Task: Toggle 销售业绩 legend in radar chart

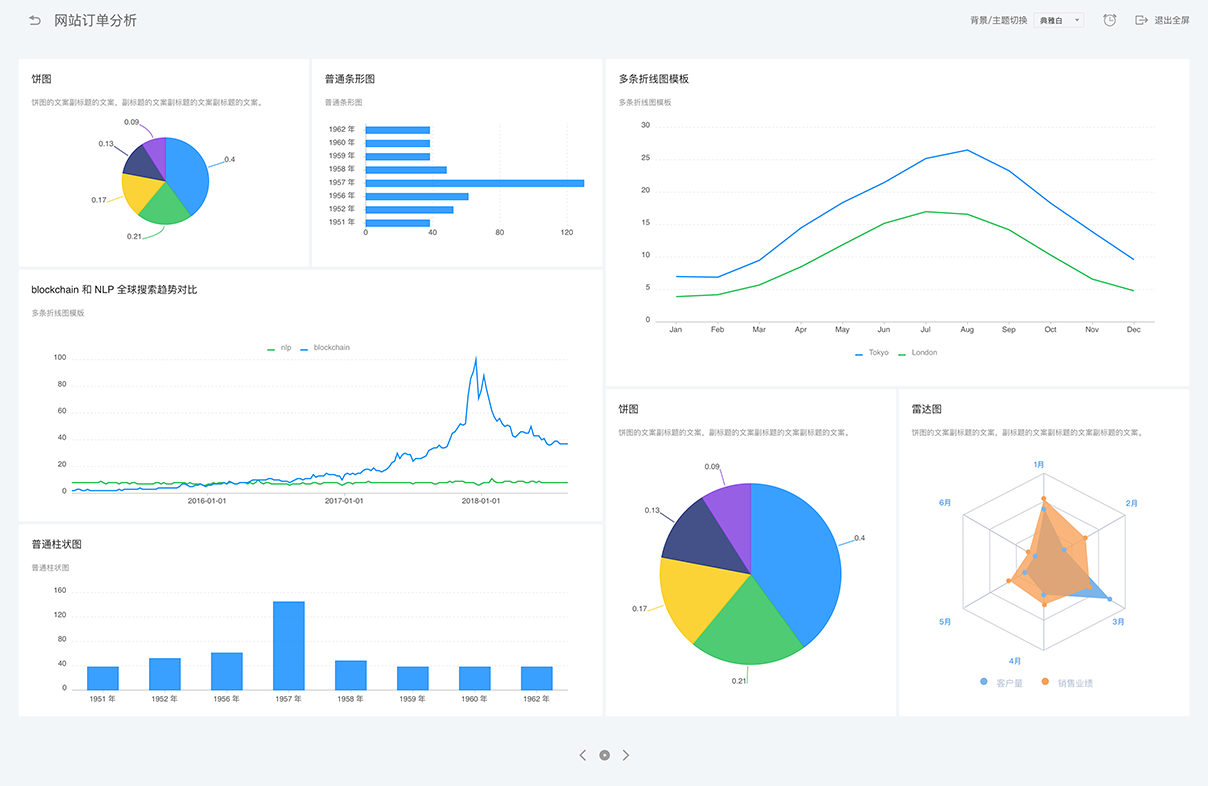Action: pos(1067,683)
